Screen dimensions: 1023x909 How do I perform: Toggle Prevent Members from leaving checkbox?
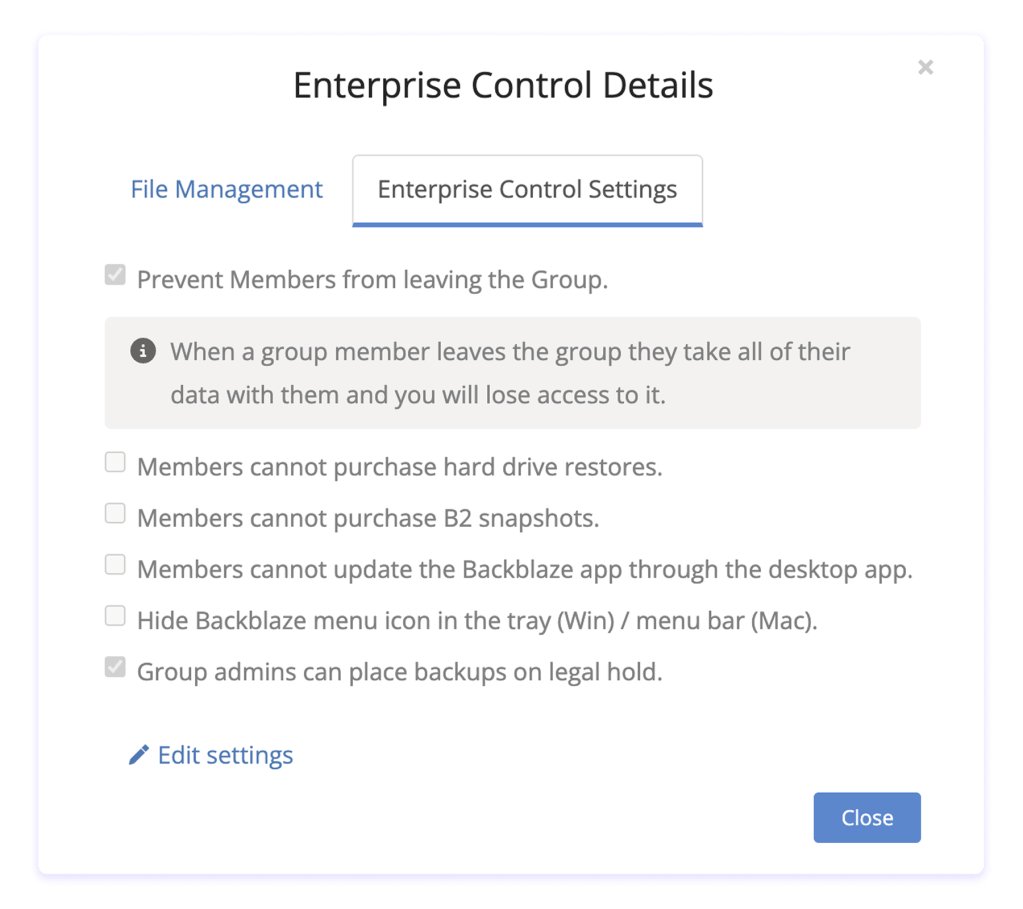click(x=115, y=275)
